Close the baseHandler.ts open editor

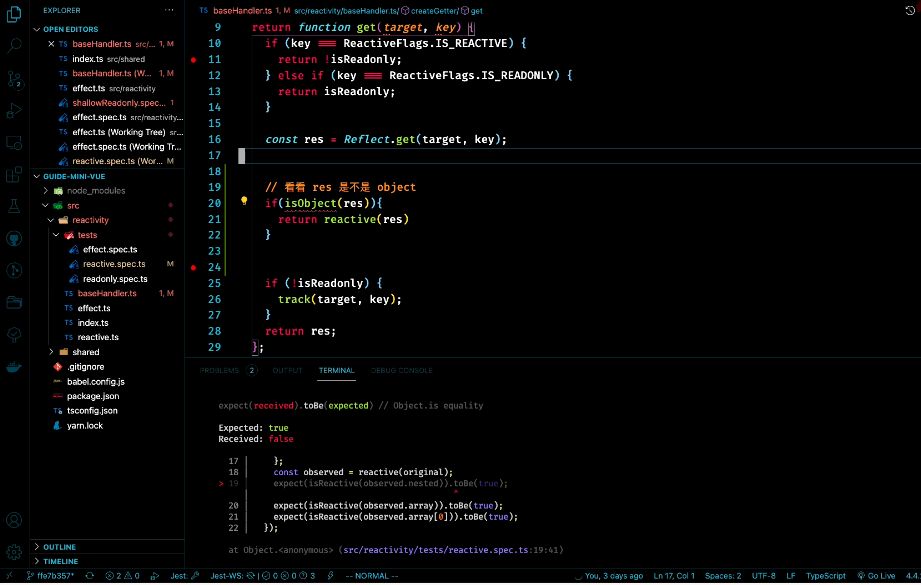coord(51,45)
